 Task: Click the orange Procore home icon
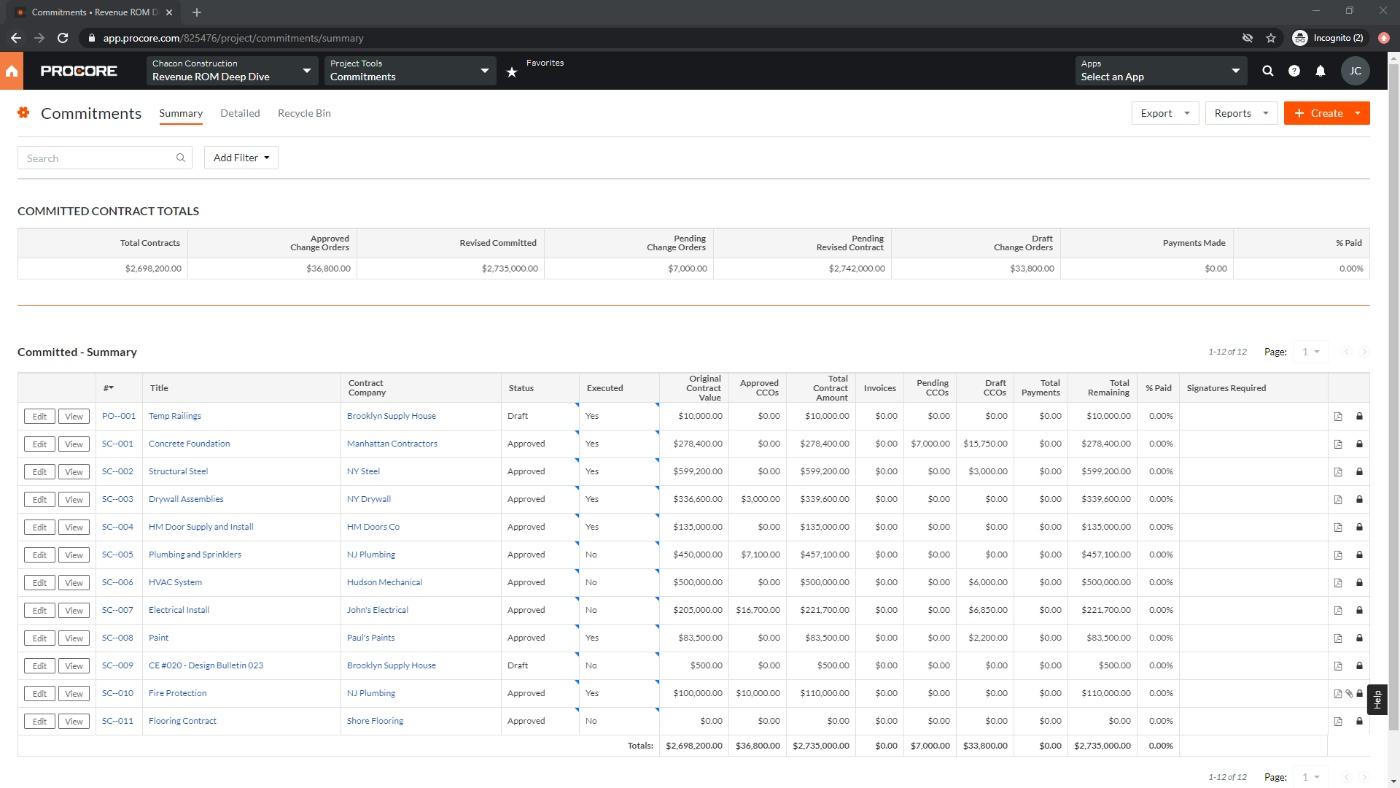12,70
